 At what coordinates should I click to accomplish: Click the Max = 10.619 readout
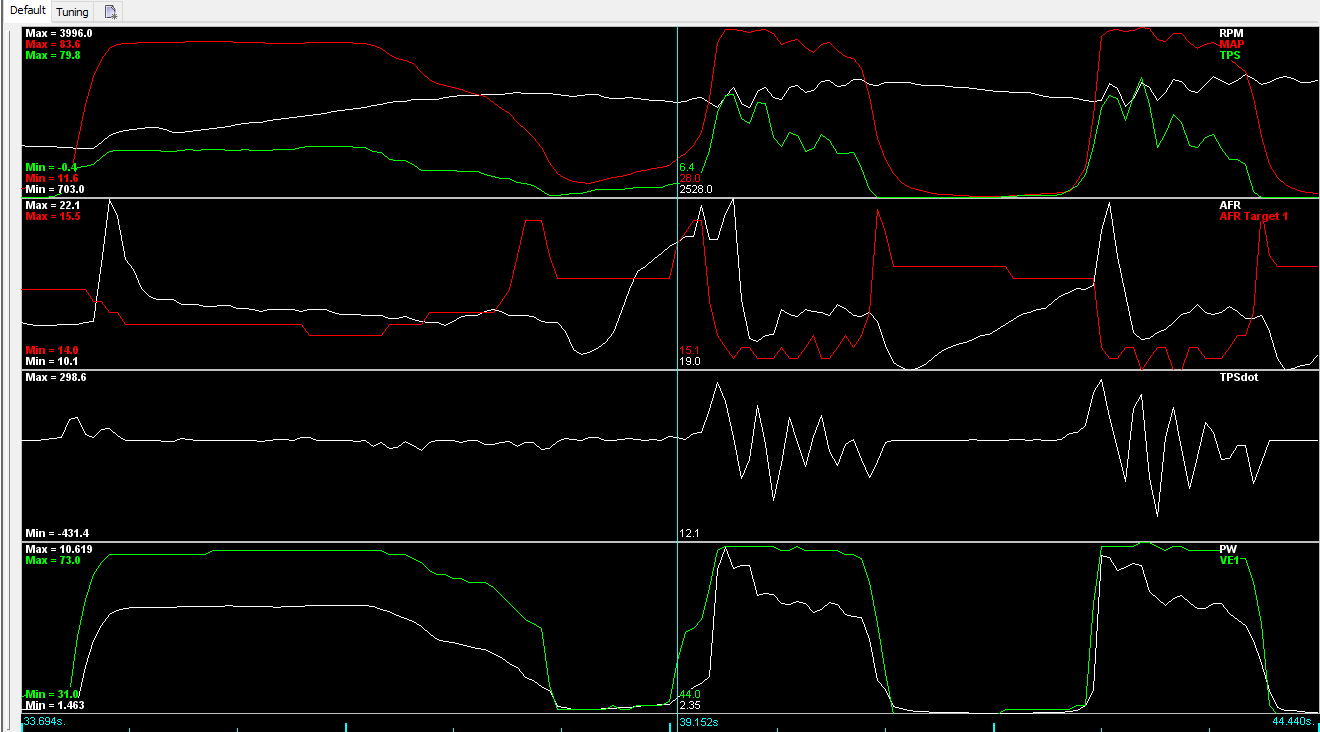pos(59,550)
